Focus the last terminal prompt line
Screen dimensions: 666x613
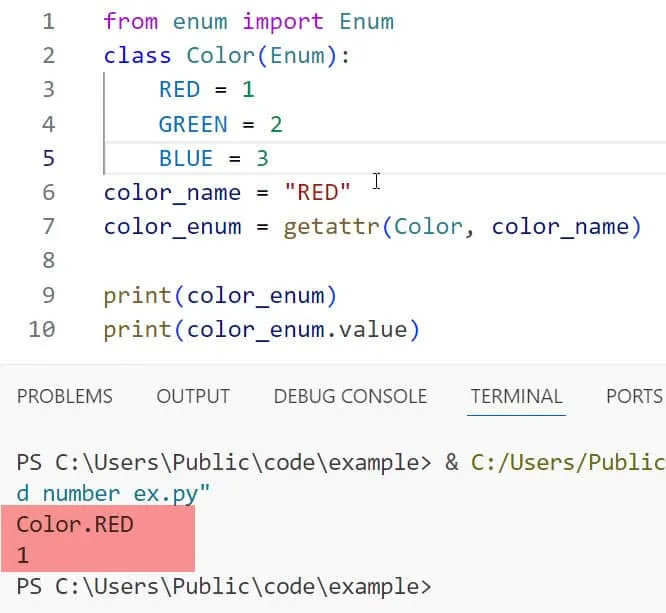click(223, 586)
